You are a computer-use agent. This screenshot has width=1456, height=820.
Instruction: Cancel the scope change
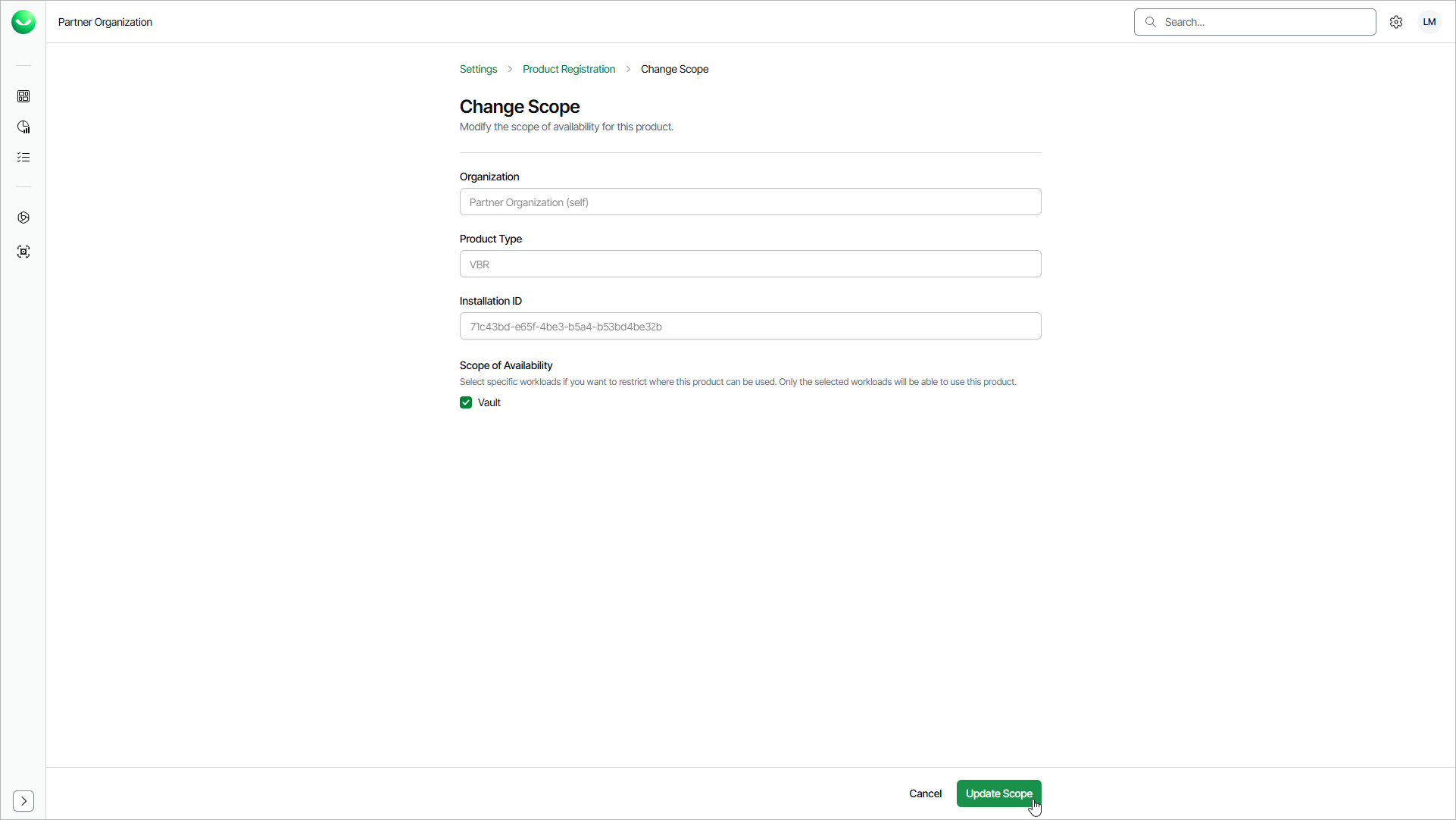pyautogui.click(x=925, y=793)
